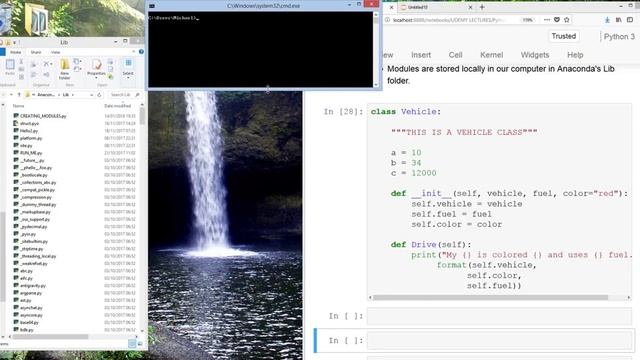Expand the Lib breadcrumb chevron
640x360 pixels.
click(x=73, y=95)
